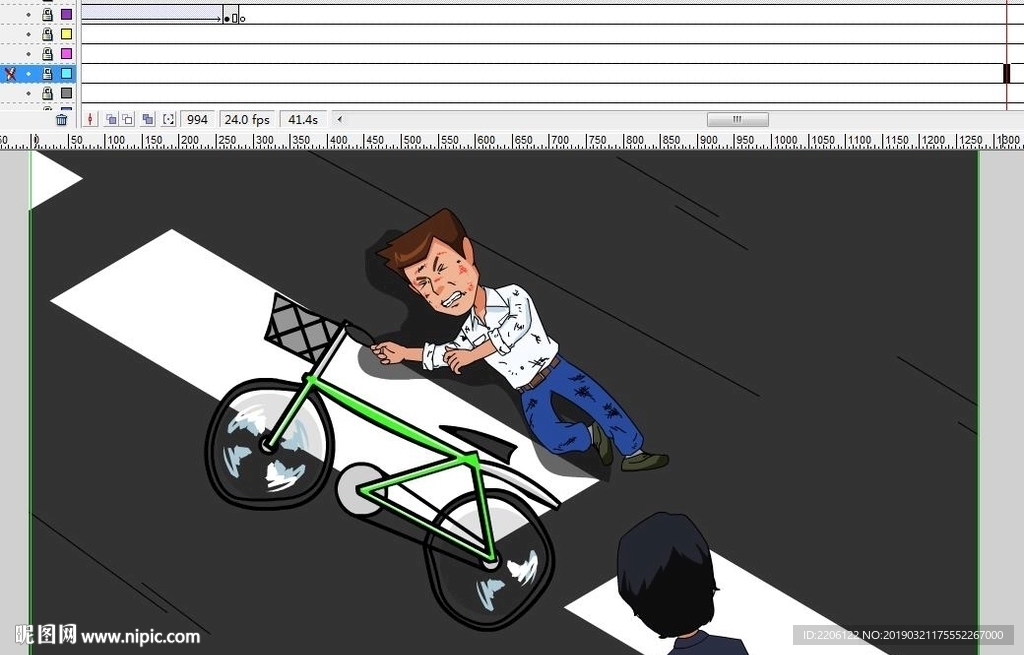Click the timeline scroll left arrow
This screenshot has height=655, width=1024.
click(337, 119)
